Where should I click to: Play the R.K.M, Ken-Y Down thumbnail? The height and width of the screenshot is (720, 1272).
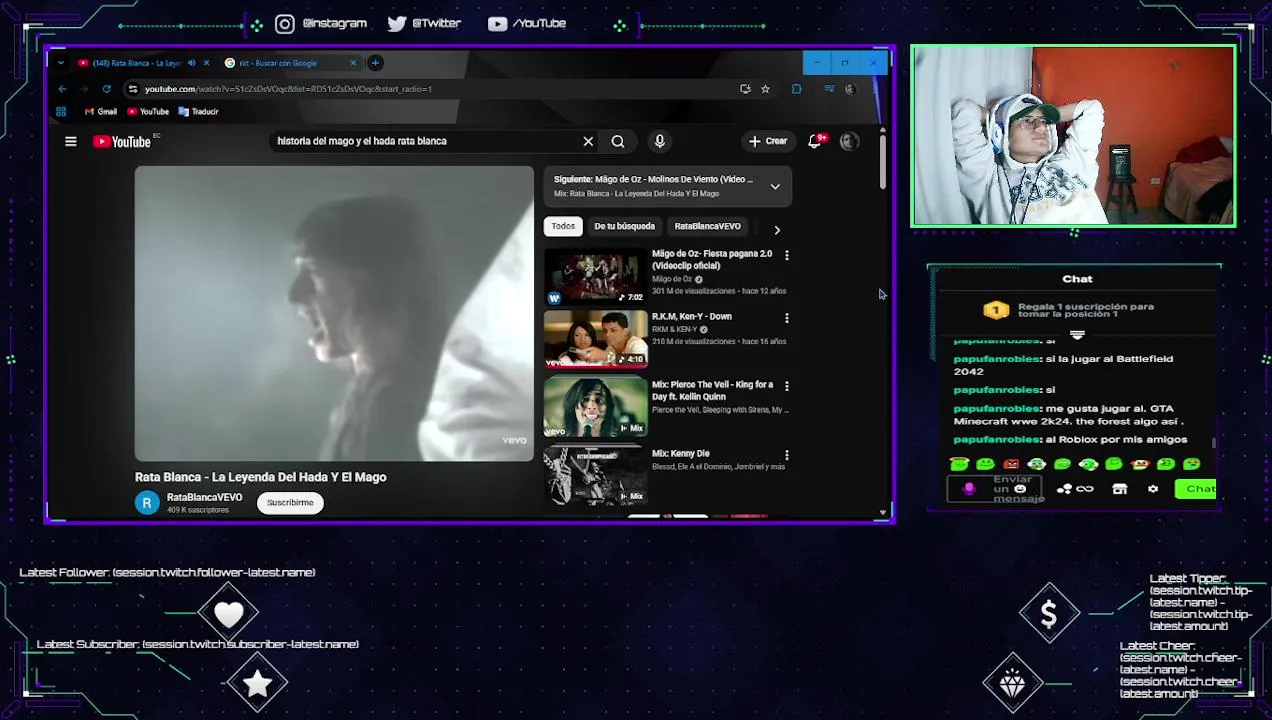[x=595, y=339]
